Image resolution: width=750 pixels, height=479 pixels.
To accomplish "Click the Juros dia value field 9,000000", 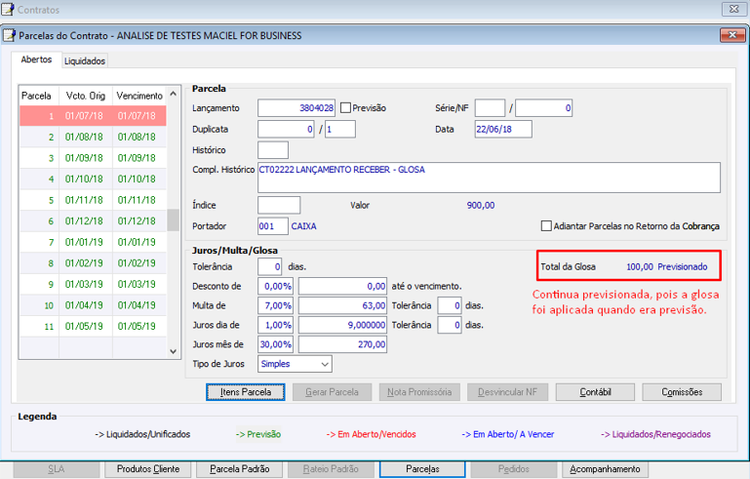I will 342,325.
